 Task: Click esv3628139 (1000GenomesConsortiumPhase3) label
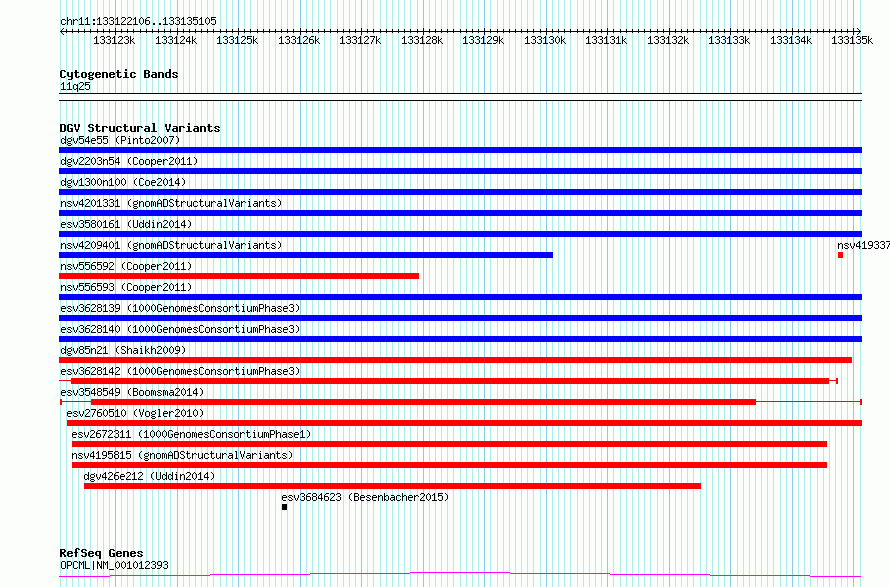click(180, 308)
